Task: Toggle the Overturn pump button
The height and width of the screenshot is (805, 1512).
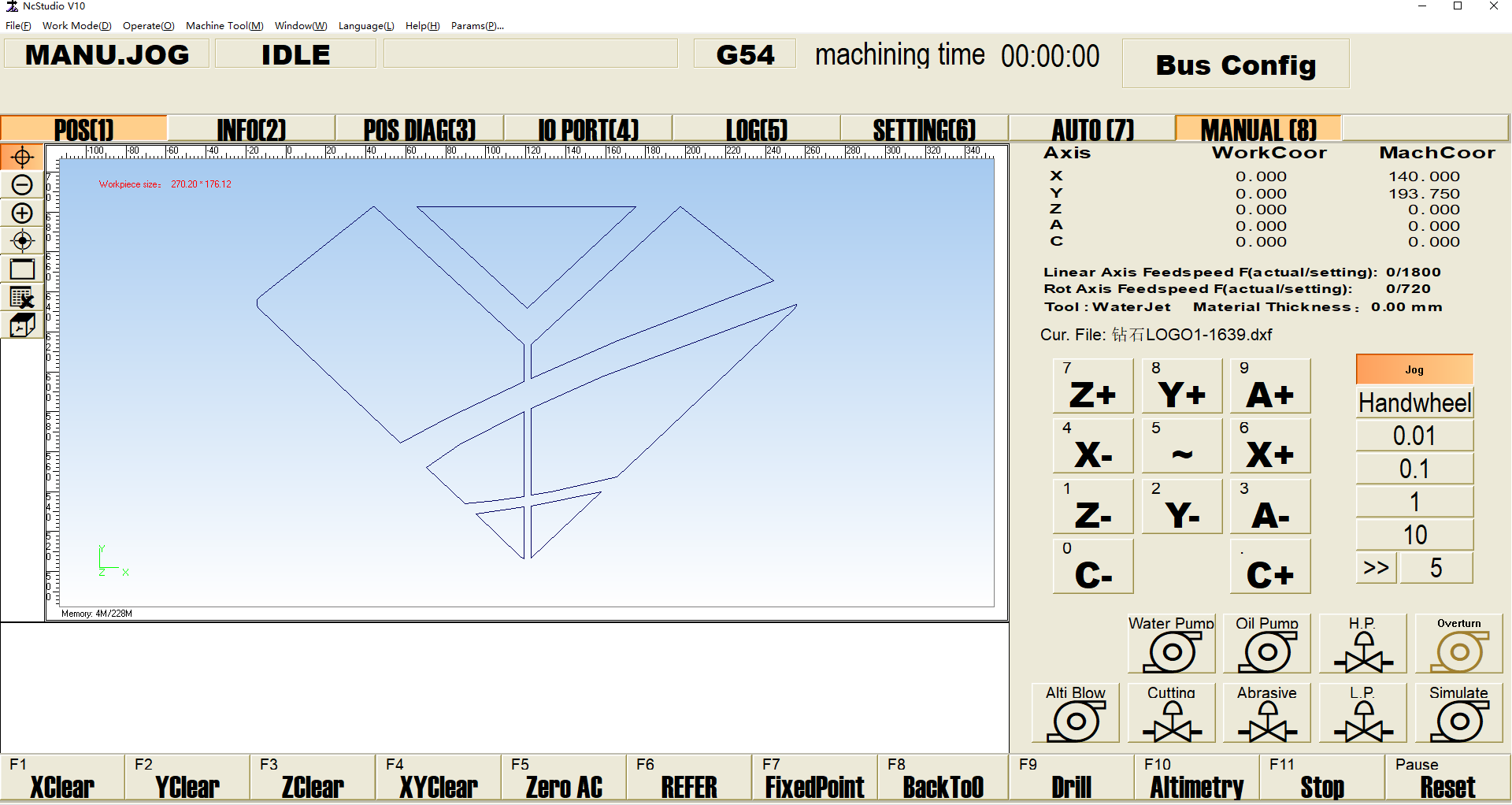Action: pos(1459,644)
